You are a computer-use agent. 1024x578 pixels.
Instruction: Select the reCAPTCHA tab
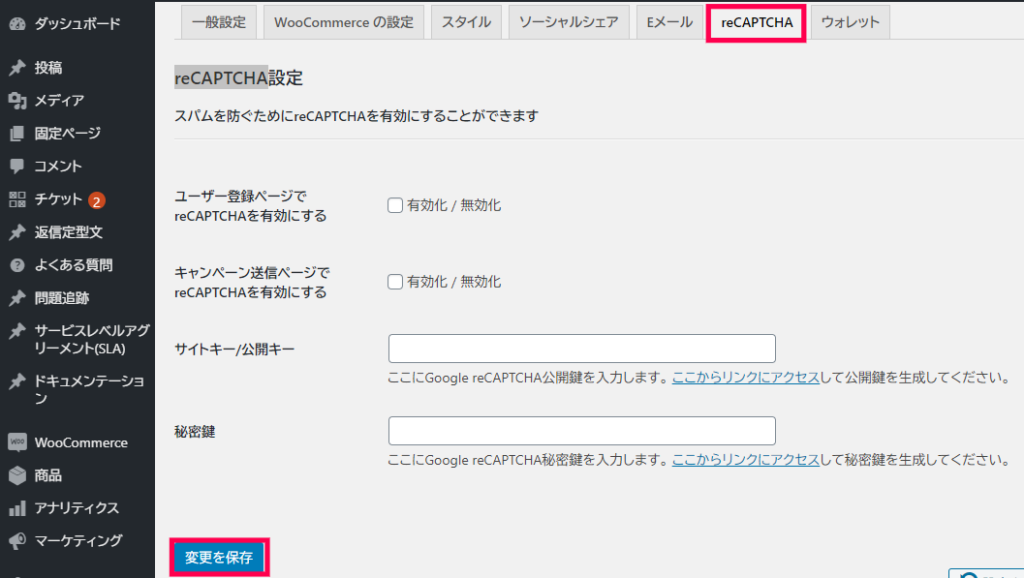click(756, 23)
